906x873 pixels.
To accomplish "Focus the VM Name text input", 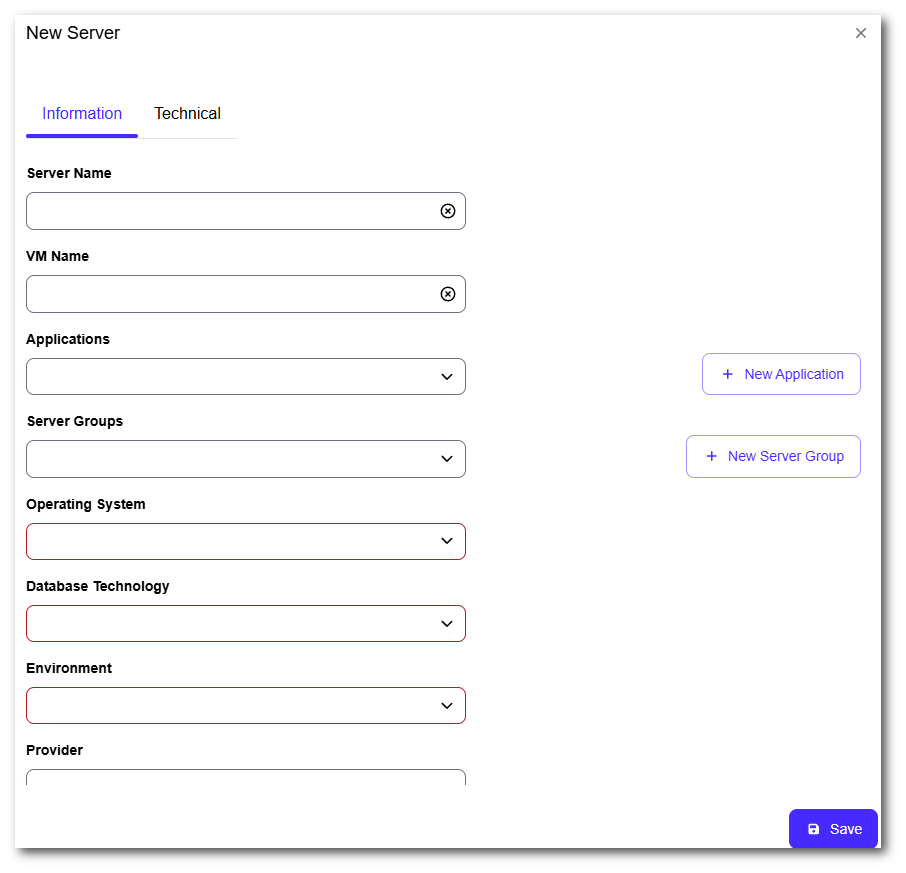I will point(230,294).
